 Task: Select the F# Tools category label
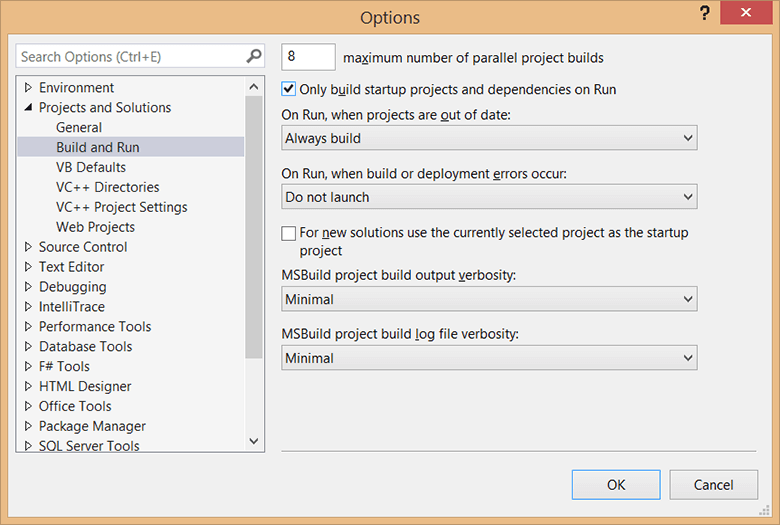point(64,366)
